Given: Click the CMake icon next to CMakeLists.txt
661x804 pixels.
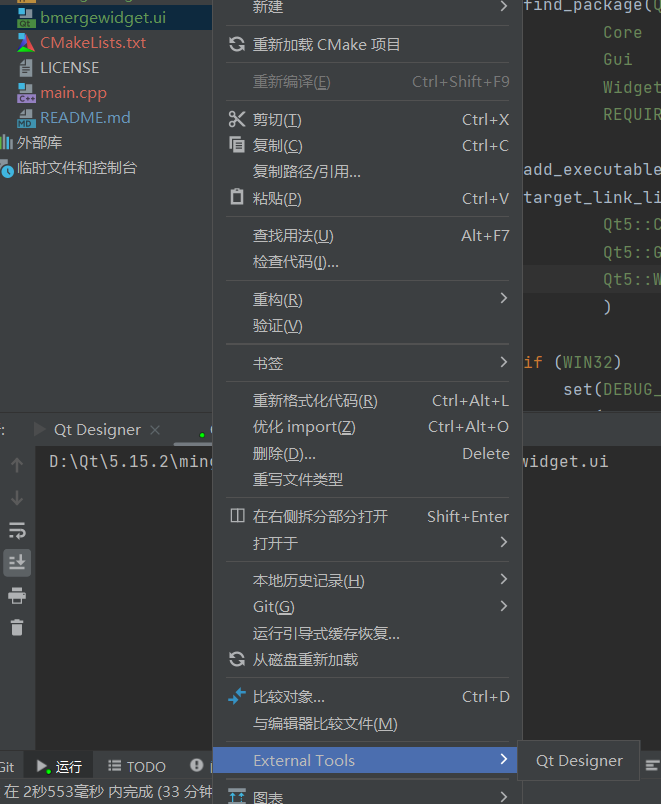Looking at the screenshot, I should pyautogui.click(x=28, y=42).
